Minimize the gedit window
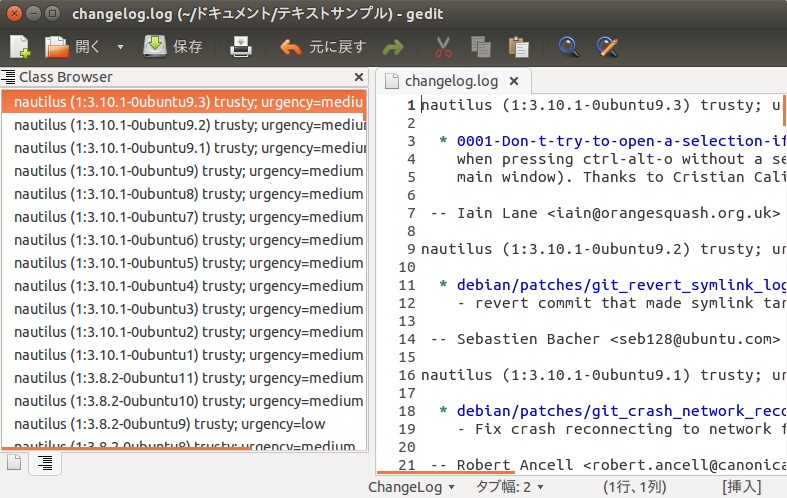The image size is (787, 498). [33, 14]
